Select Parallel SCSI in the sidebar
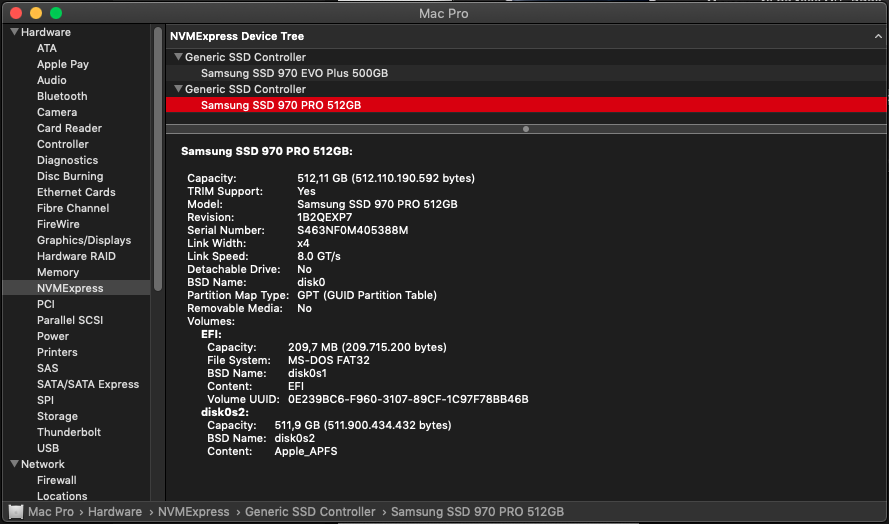Viewport: 889px width, 524px height. pos(70,320)
